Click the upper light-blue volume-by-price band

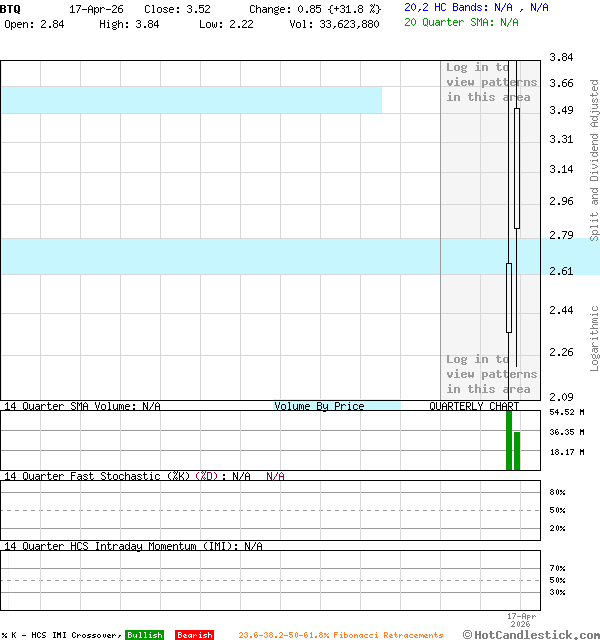[x=190, y=100]
